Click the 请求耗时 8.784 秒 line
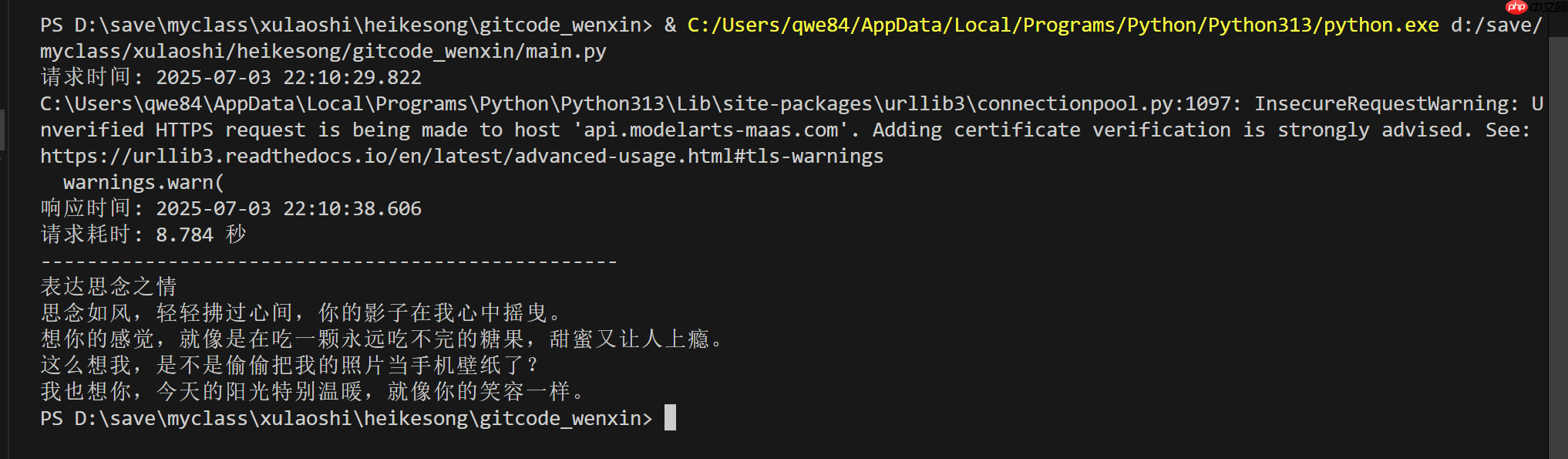 (143, 235)
